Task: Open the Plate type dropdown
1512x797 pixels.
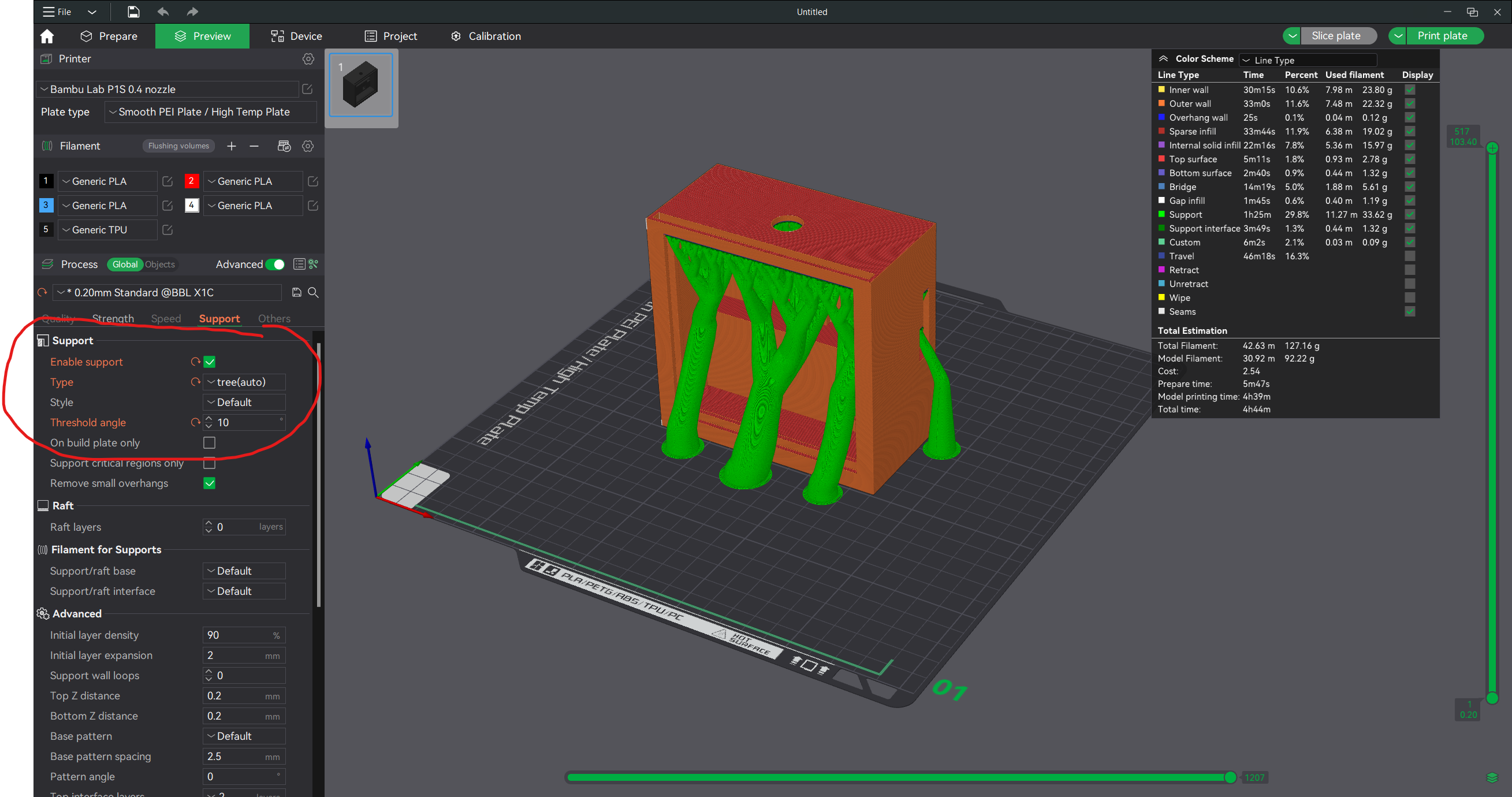Action: 210,112
